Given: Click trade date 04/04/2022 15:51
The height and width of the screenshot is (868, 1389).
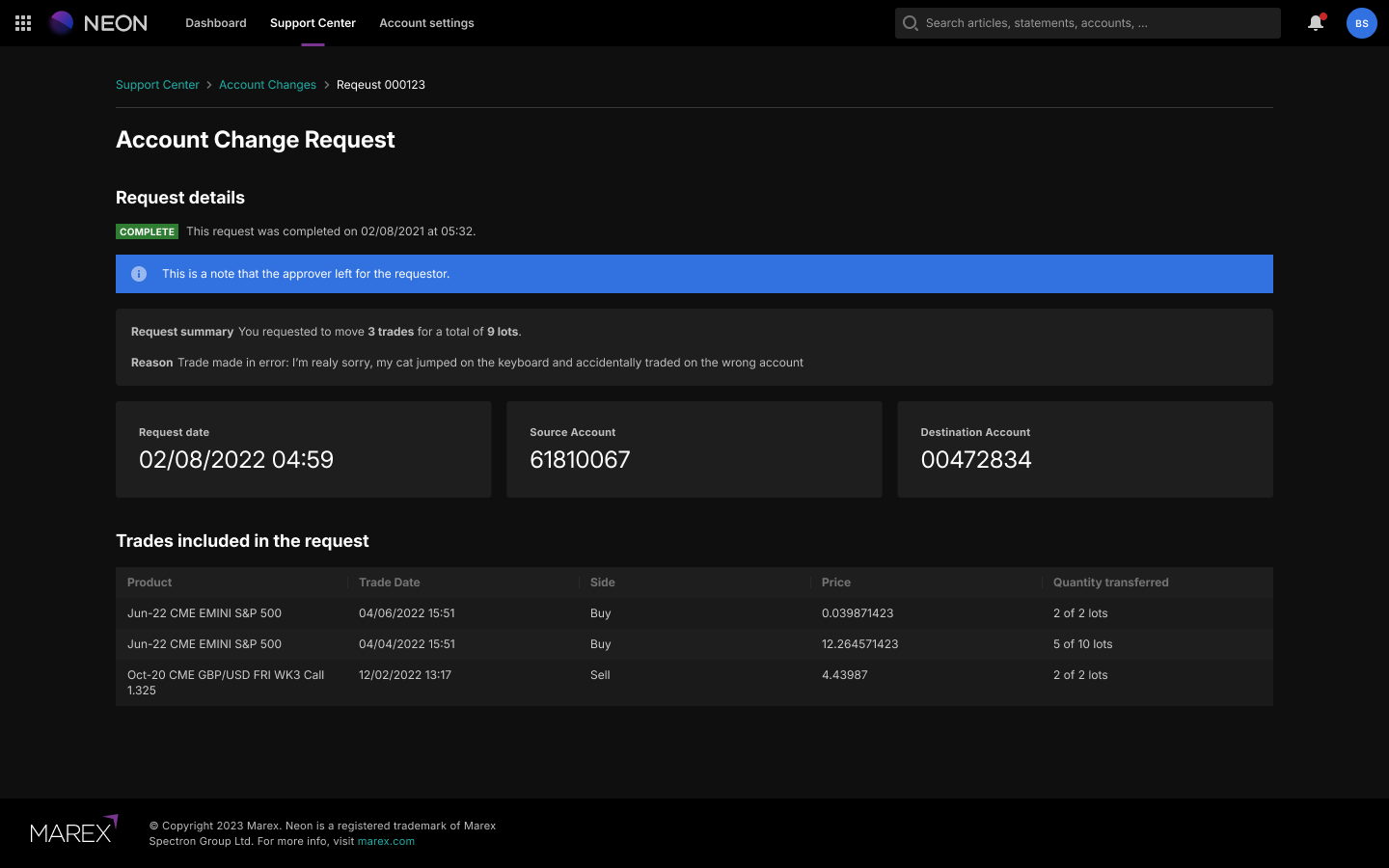Looking at the screenshot, I should 407,644.
